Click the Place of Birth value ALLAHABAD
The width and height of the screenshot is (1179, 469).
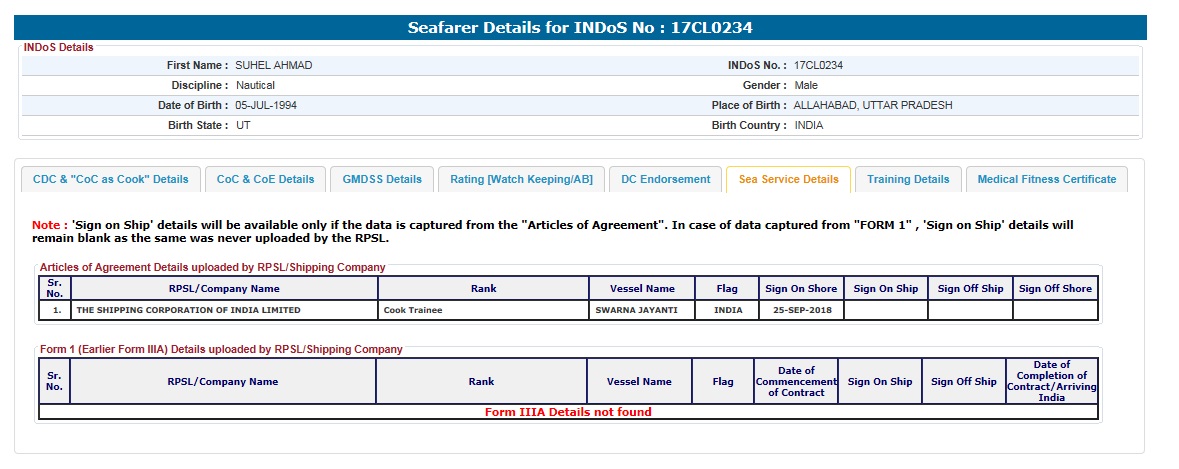pyautogui.click(x=873, y=106)
